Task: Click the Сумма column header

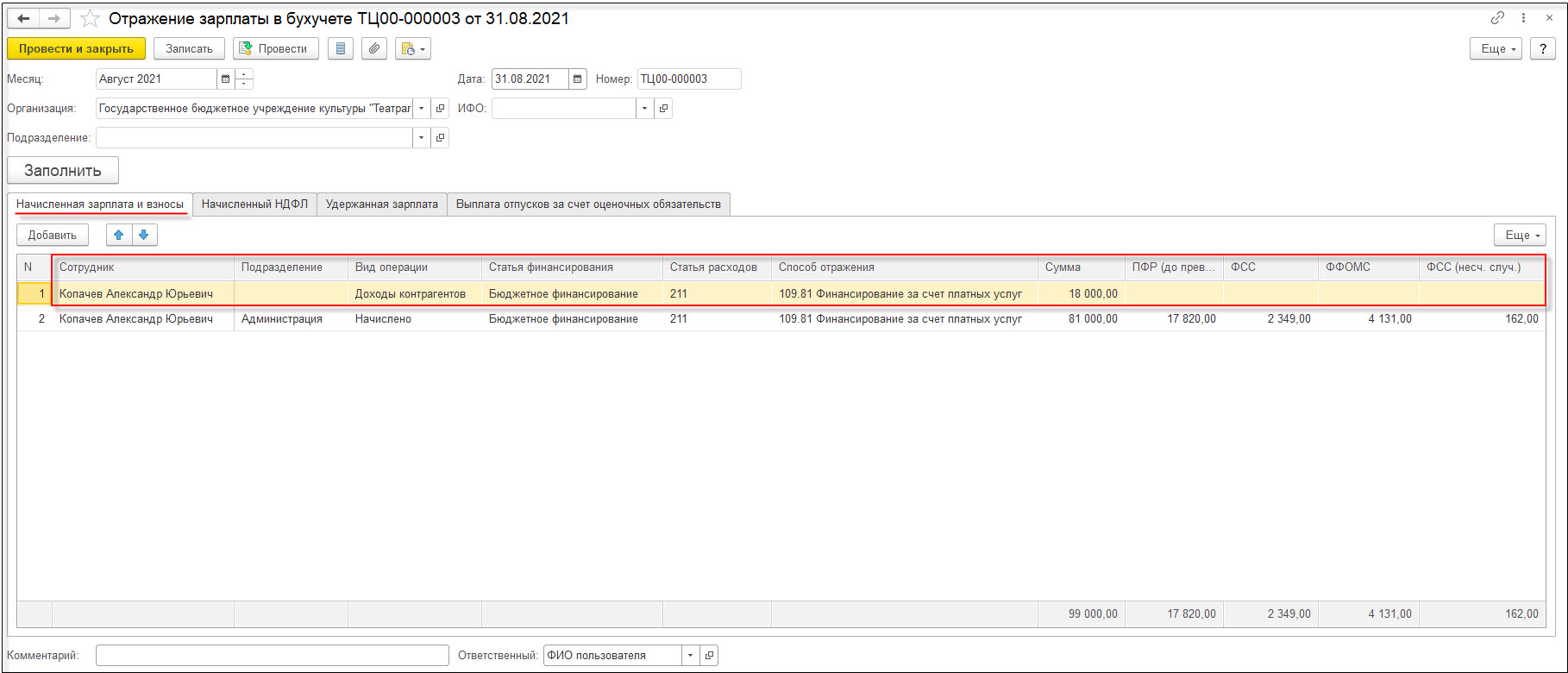Action: [x=1082, y=267]
